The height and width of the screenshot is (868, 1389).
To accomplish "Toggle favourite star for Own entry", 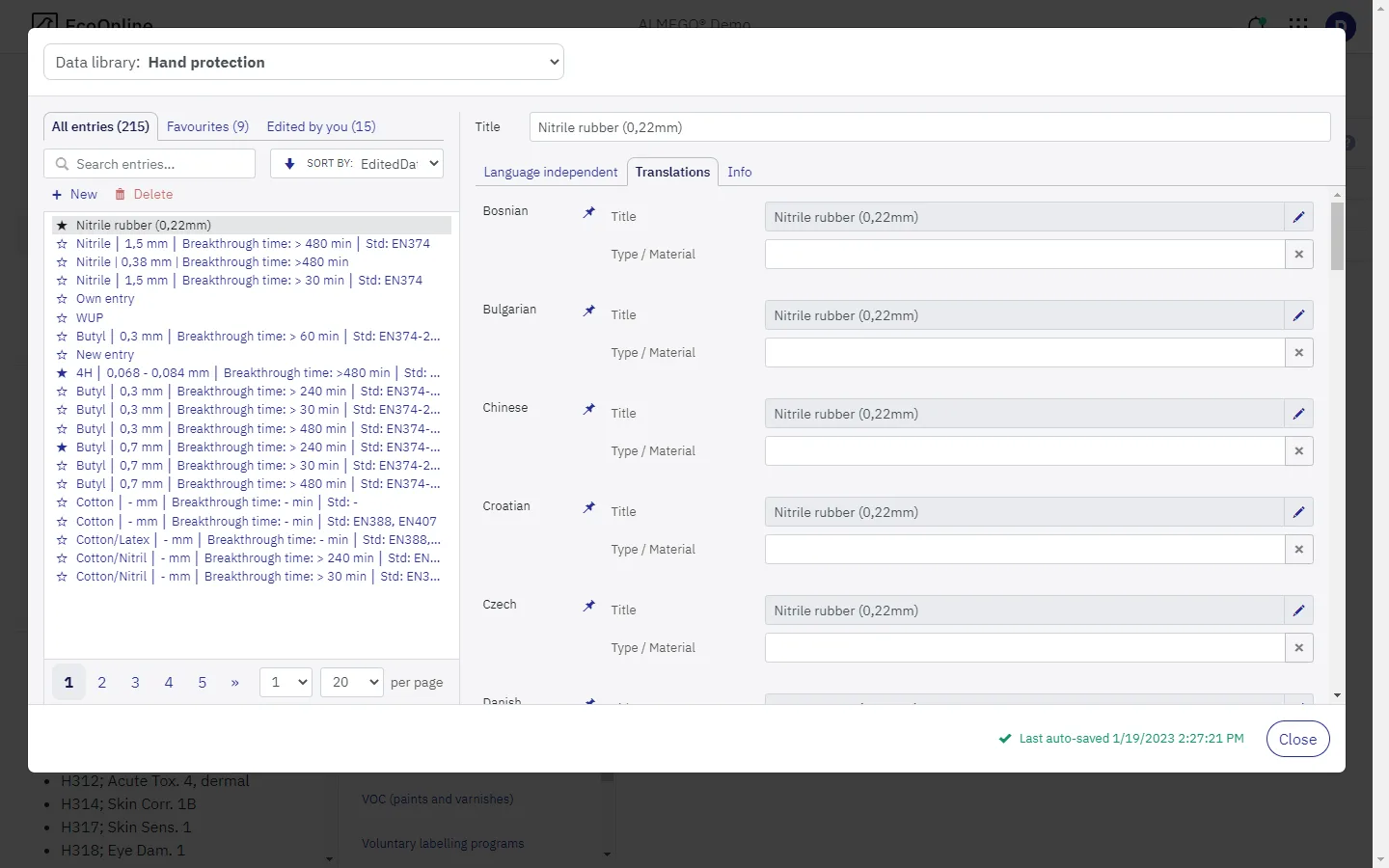I will click(62, 299).
